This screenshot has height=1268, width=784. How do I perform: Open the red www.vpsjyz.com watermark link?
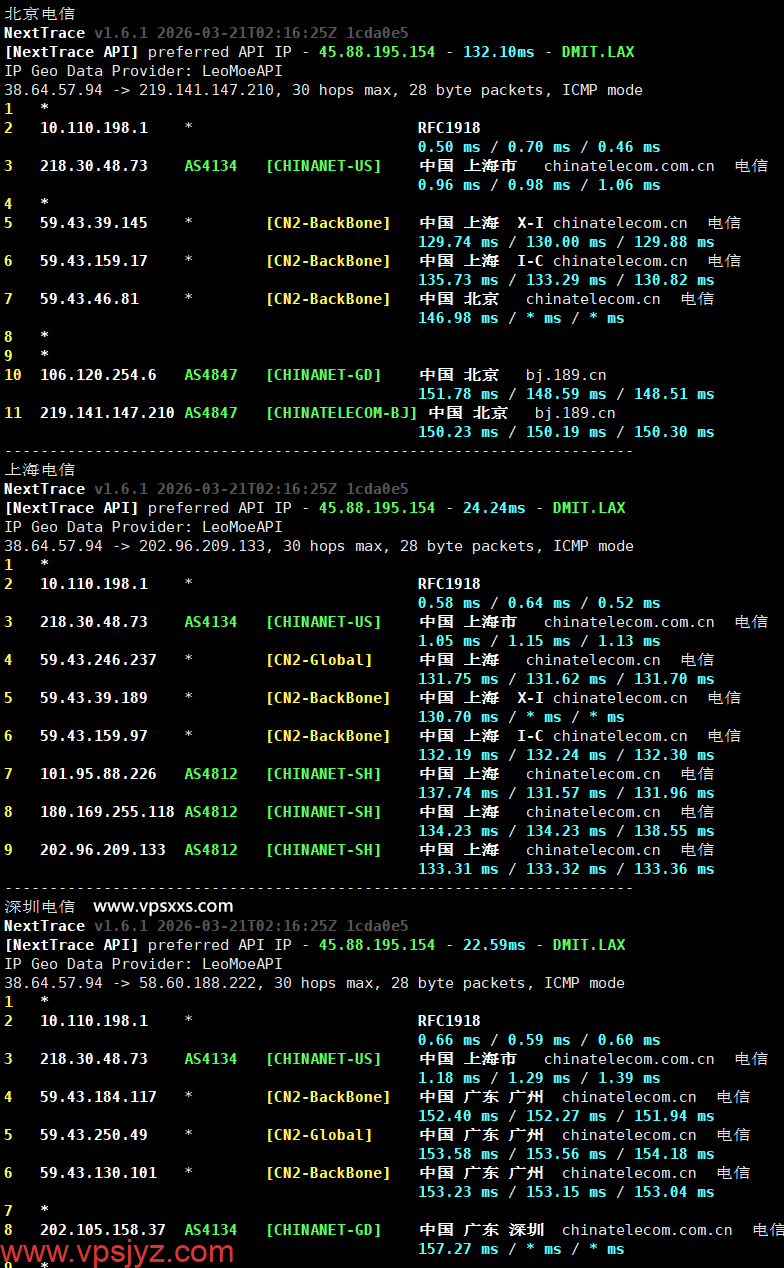[118, 1251]
